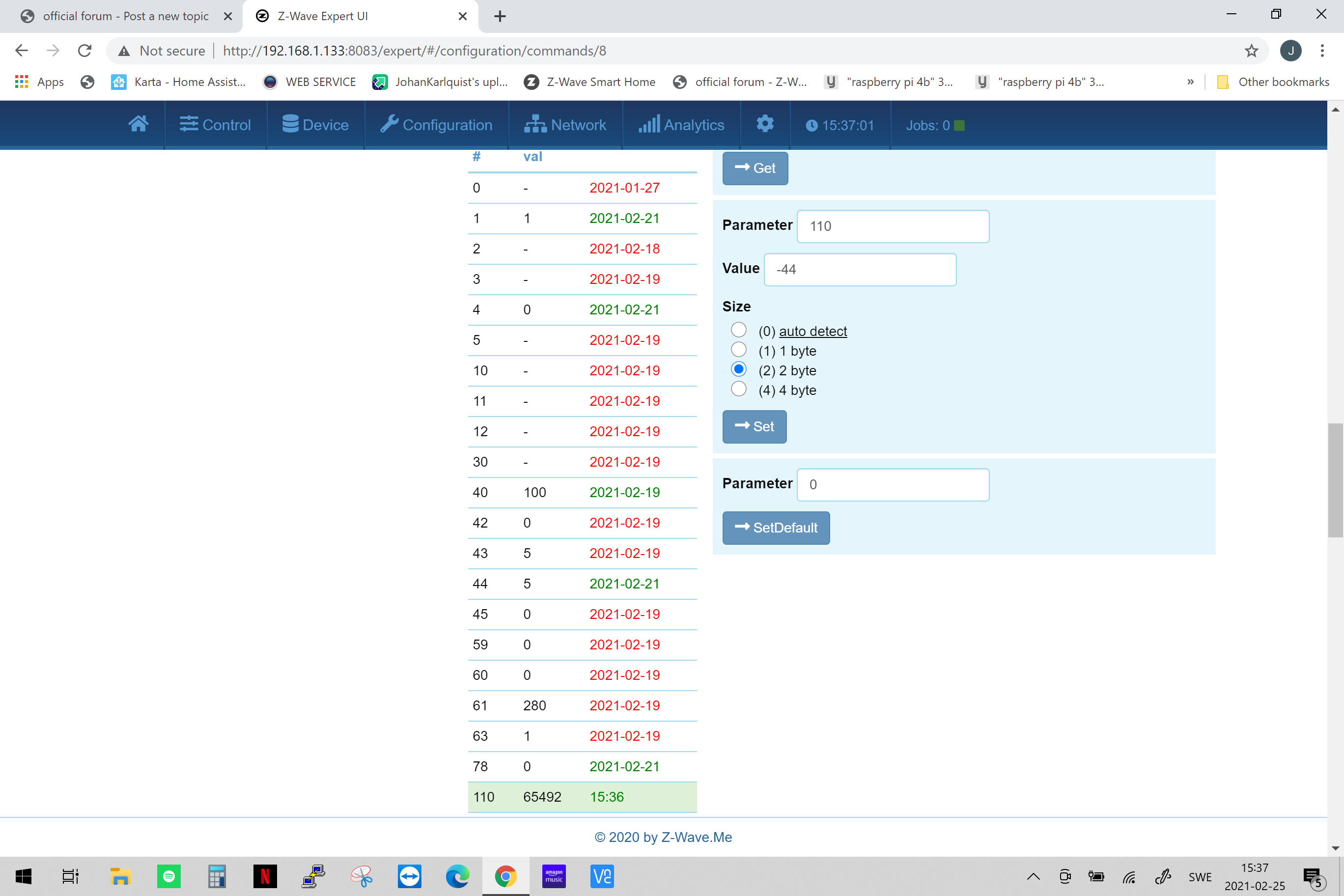Open the settings gear in navigation bar
This screenshot has width=1344, height=896.
764,124
